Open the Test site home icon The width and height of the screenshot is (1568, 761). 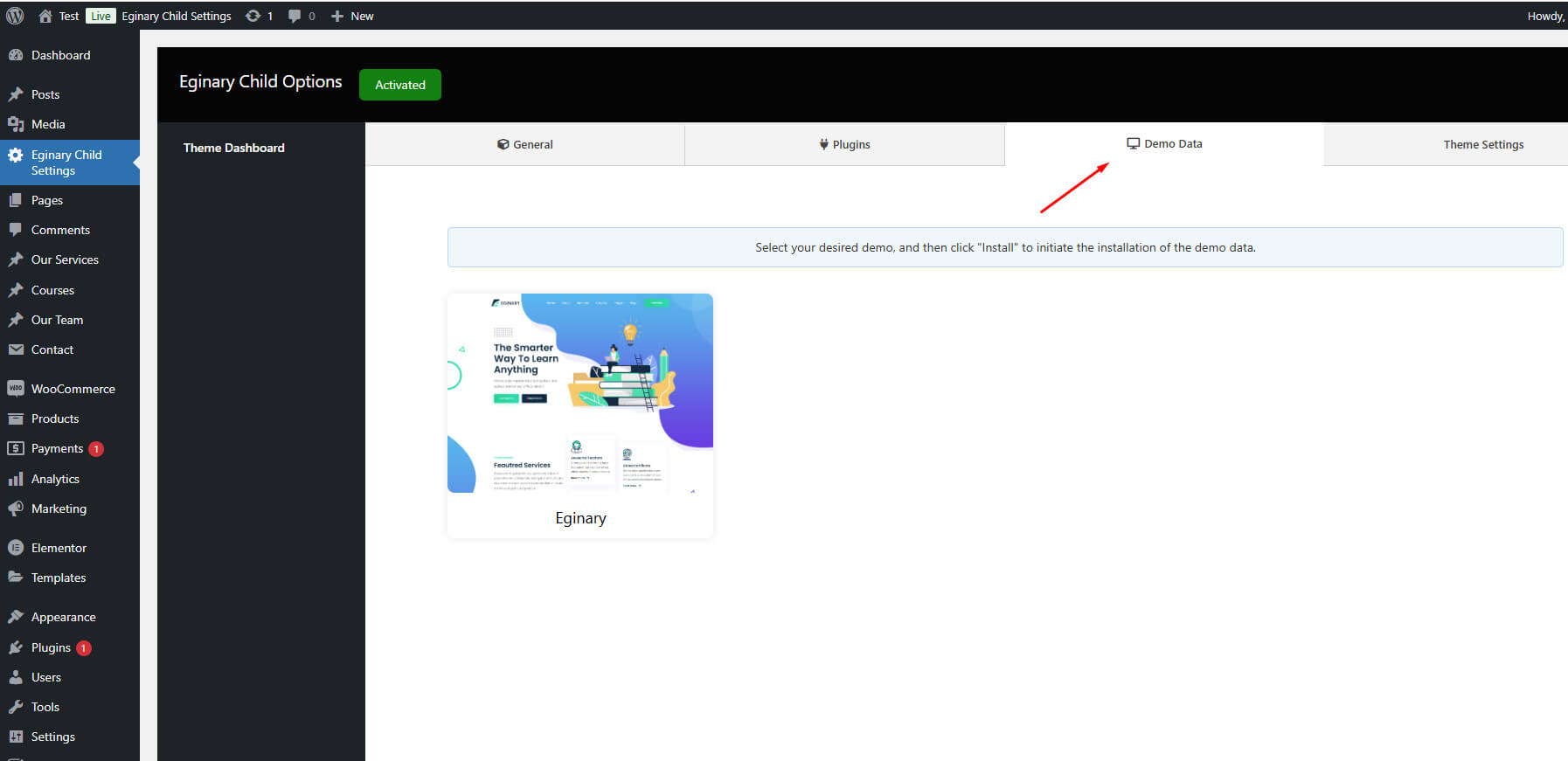click(45, 16)
